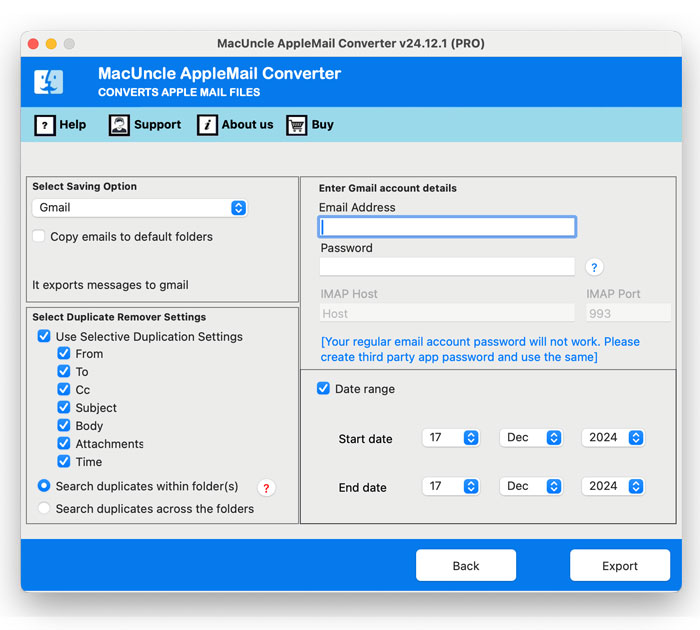Click the About us info icon
The image size is (700, 630).
[x=207, y=125]
